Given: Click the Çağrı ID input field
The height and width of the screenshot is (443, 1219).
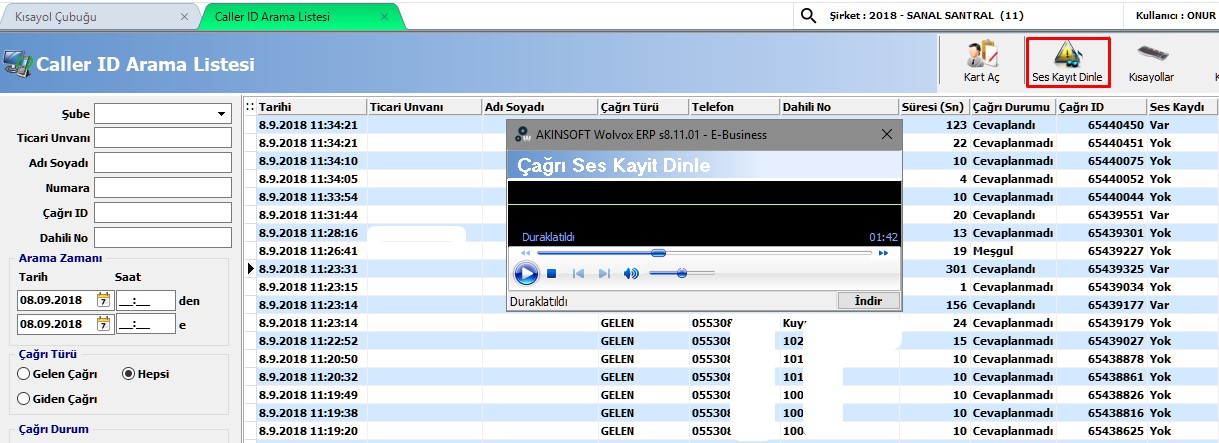Looking at the screenshot, I should point(162,213).
